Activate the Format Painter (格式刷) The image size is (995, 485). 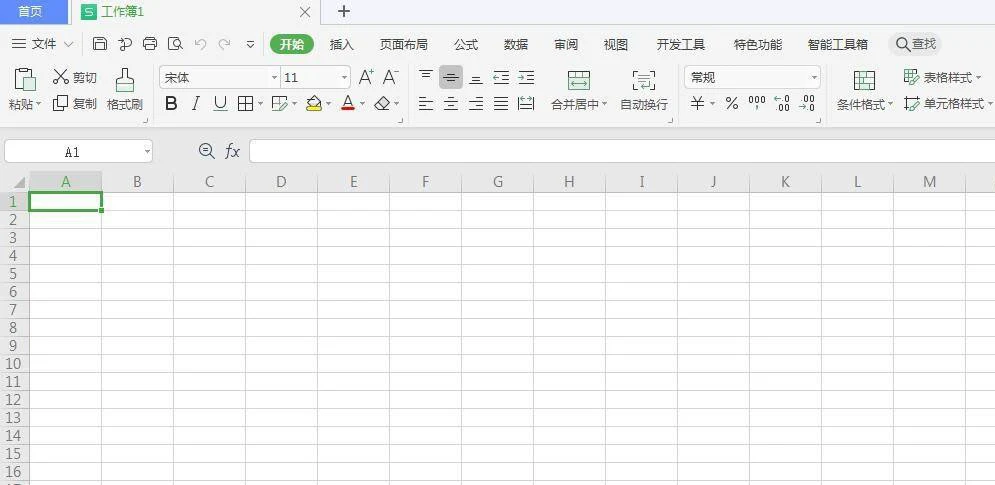click(124, 90)
